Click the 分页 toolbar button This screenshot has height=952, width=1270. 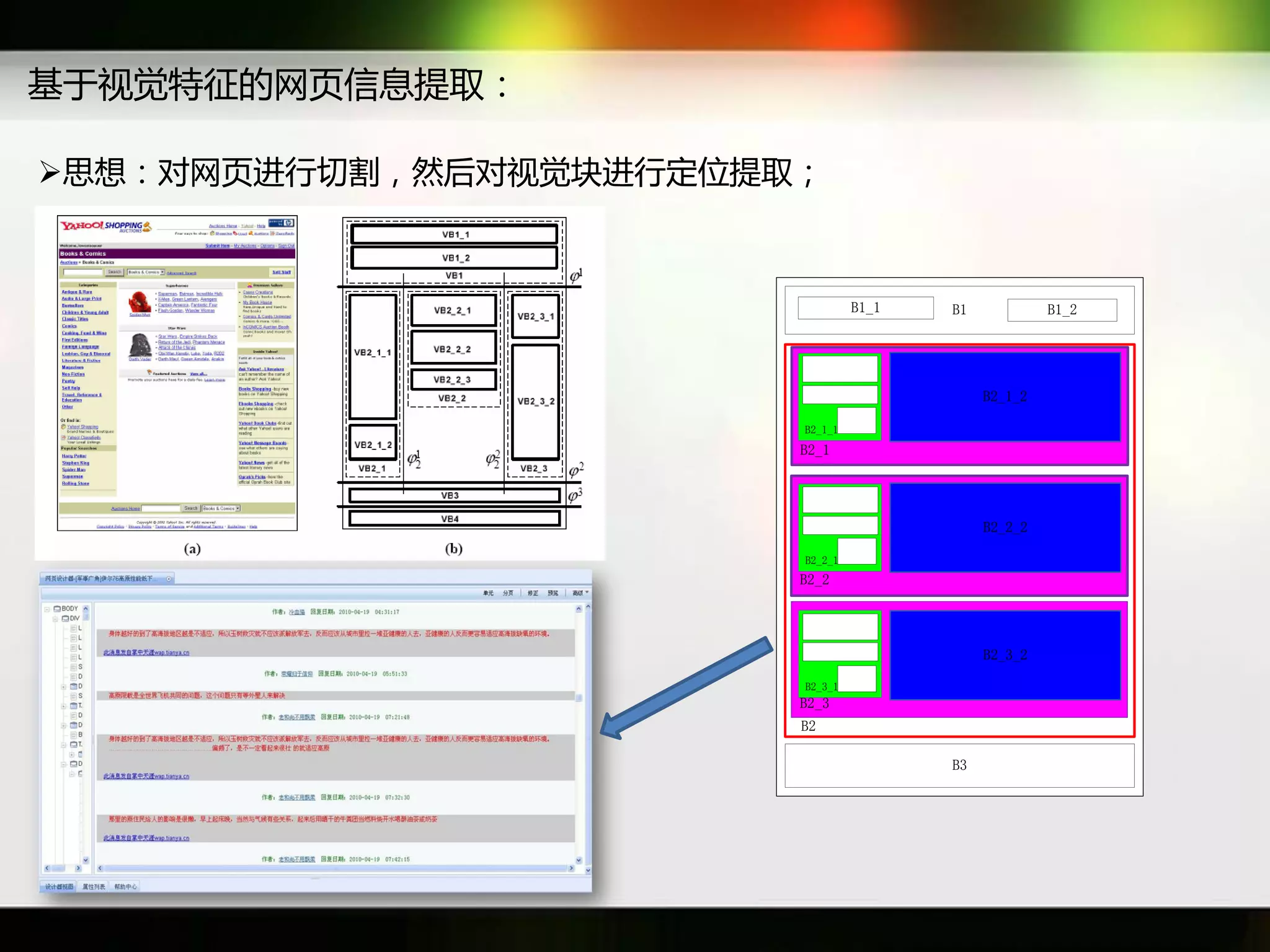(508, 593)
